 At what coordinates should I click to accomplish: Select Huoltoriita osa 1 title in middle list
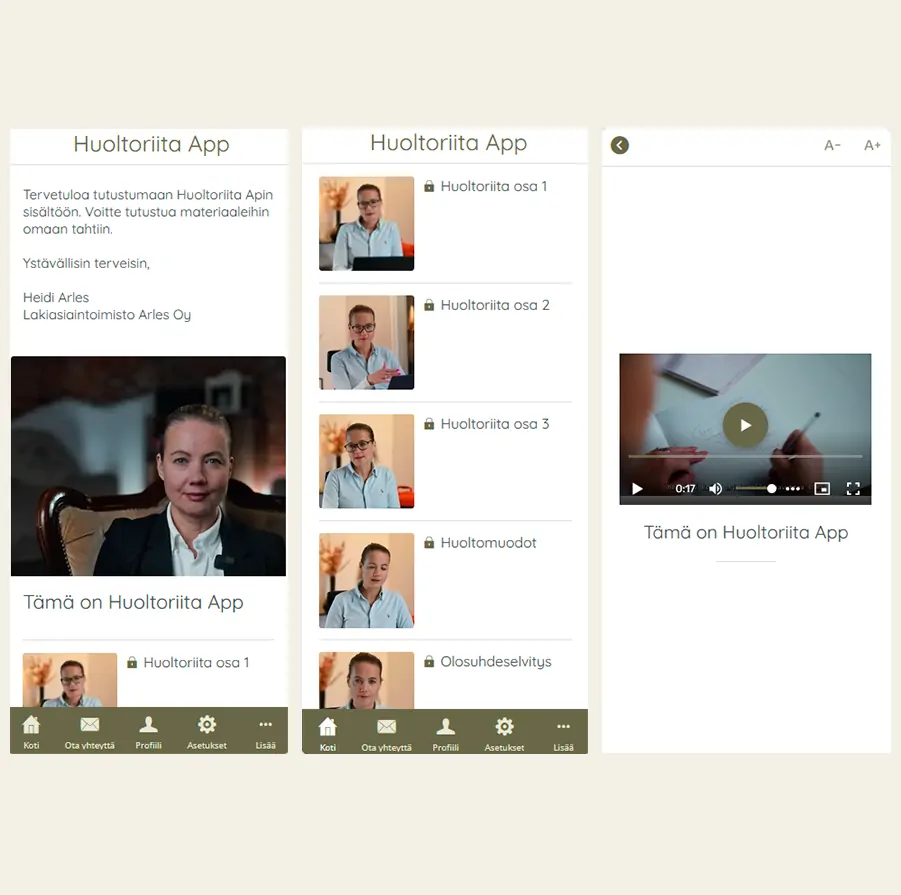494,186
